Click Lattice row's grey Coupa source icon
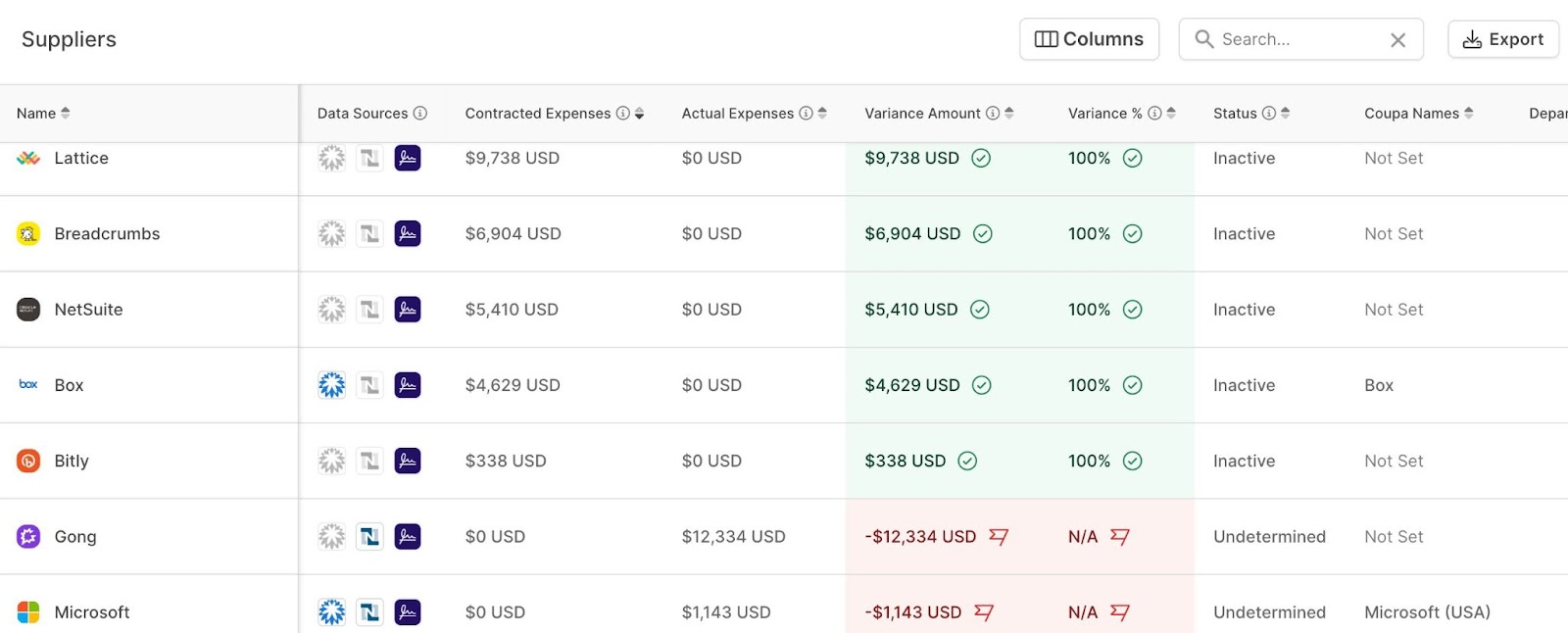The width and height of the screenshot is (1568, 633). 332,158
